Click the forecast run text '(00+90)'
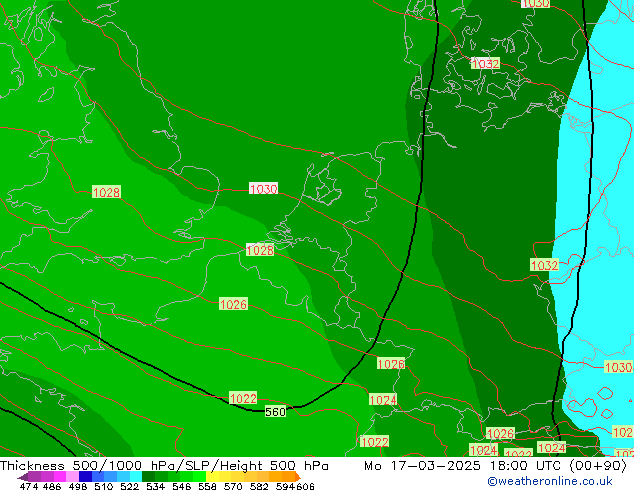 pos(598,466)
